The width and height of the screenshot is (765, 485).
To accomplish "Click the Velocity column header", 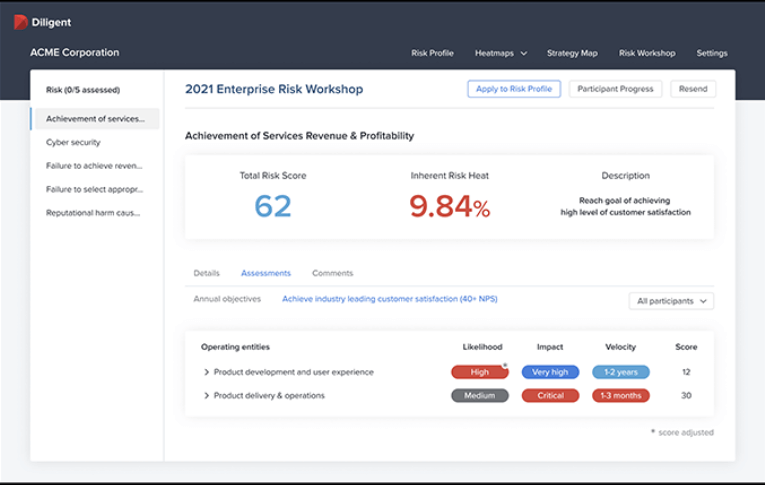I will click(621, 347).
